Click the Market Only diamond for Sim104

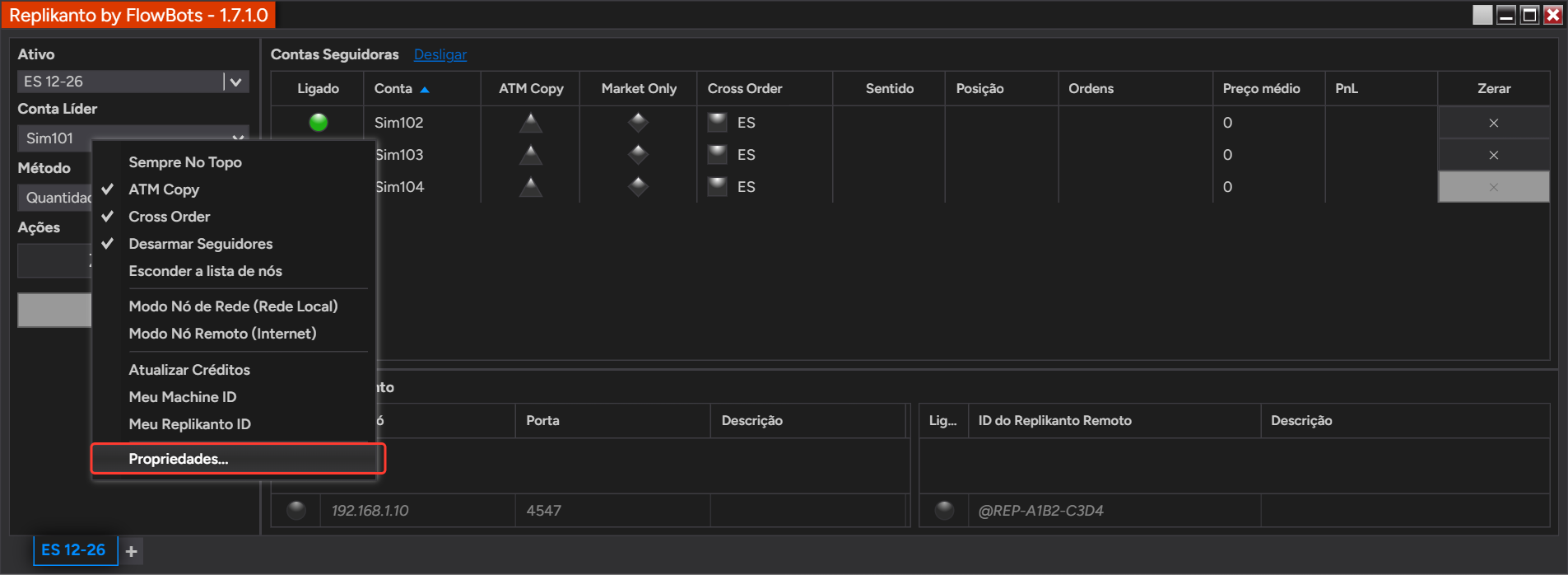(x=638, y=187)
